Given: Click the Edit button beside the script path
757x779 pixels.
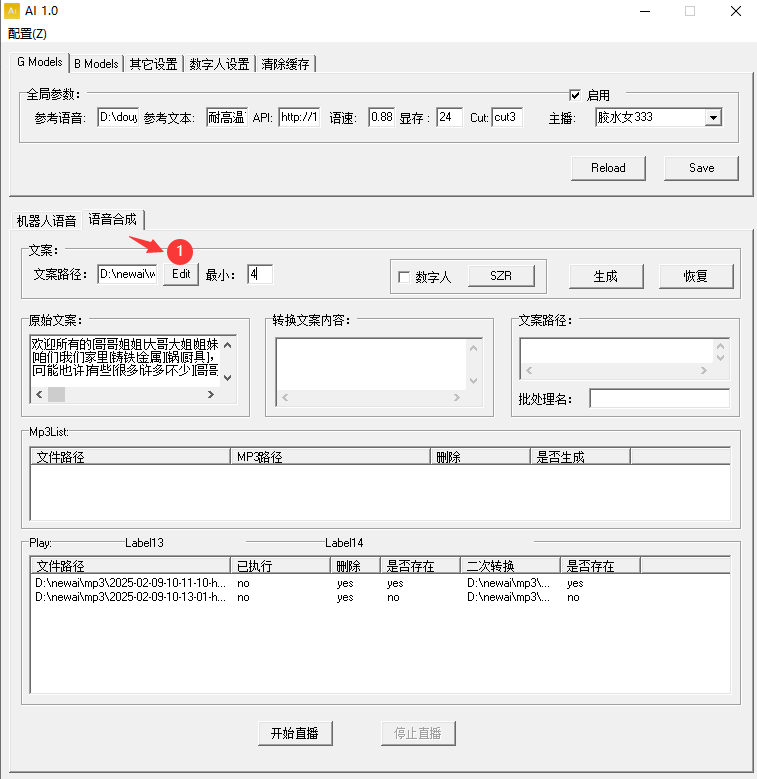Looking at the screenshot, I should click(x=180, y=275).
